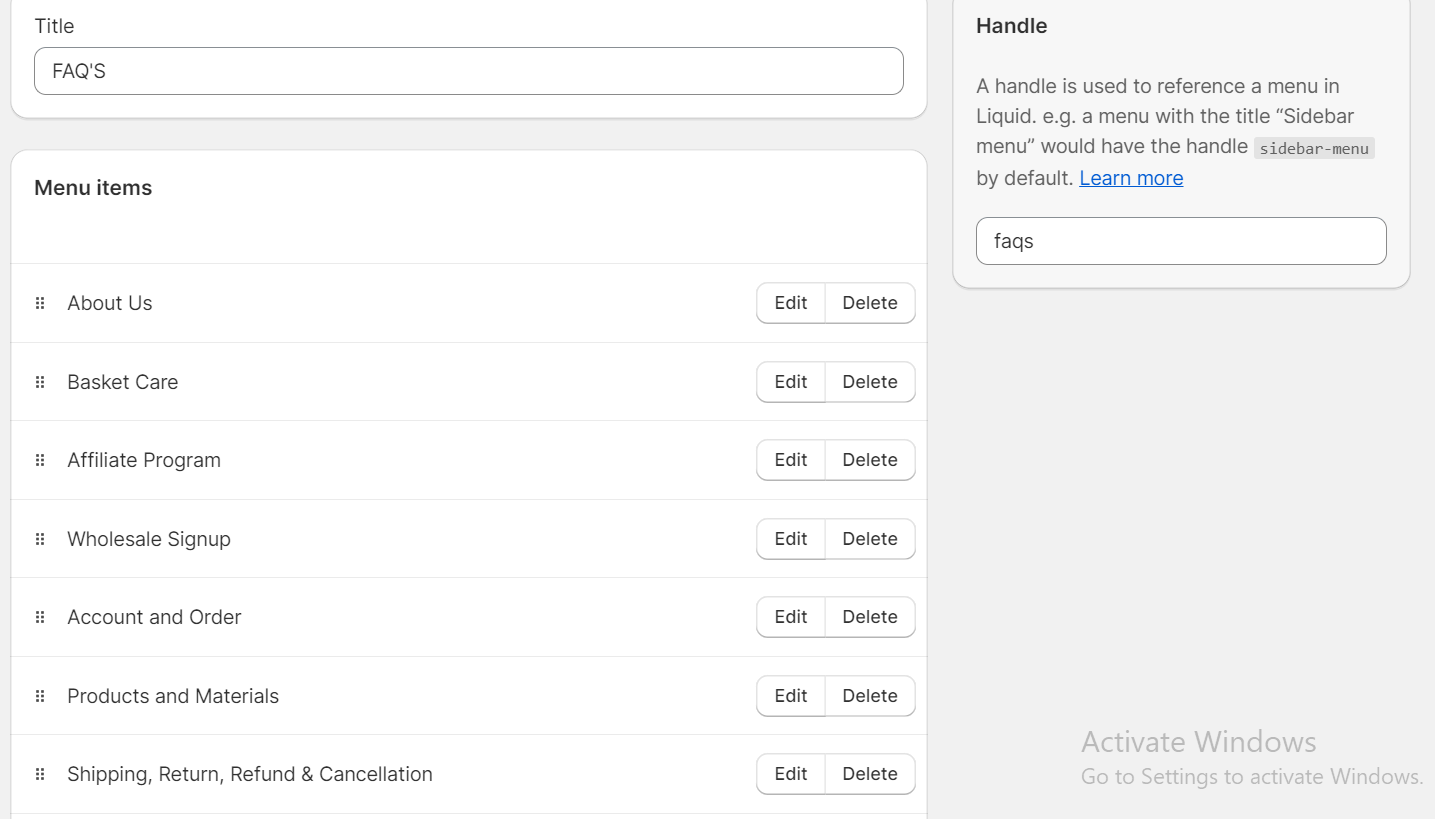The width and height of the screenshot is (1435, 819).
Task: Edit the Affiliate Program menu item
Action: (x=790, y=460)
